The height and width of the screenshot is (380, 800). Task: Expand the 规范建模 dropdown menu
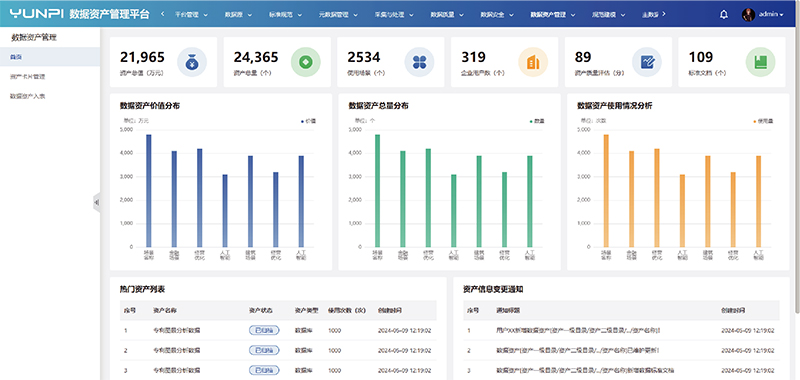pos(609,15)
